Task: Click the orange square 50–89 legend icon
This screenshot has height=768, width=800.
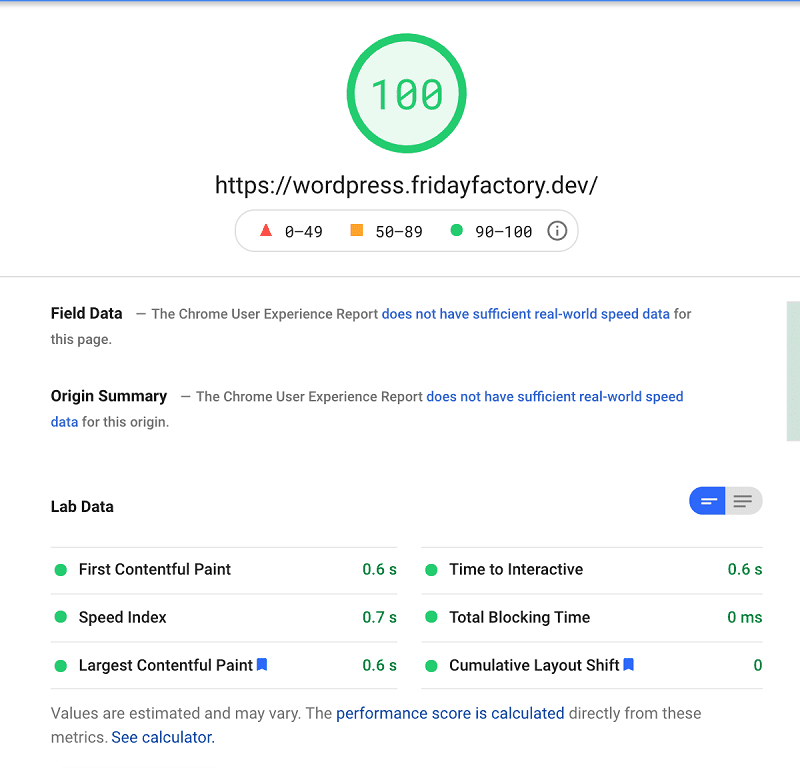Action: (x=357, y=230)
